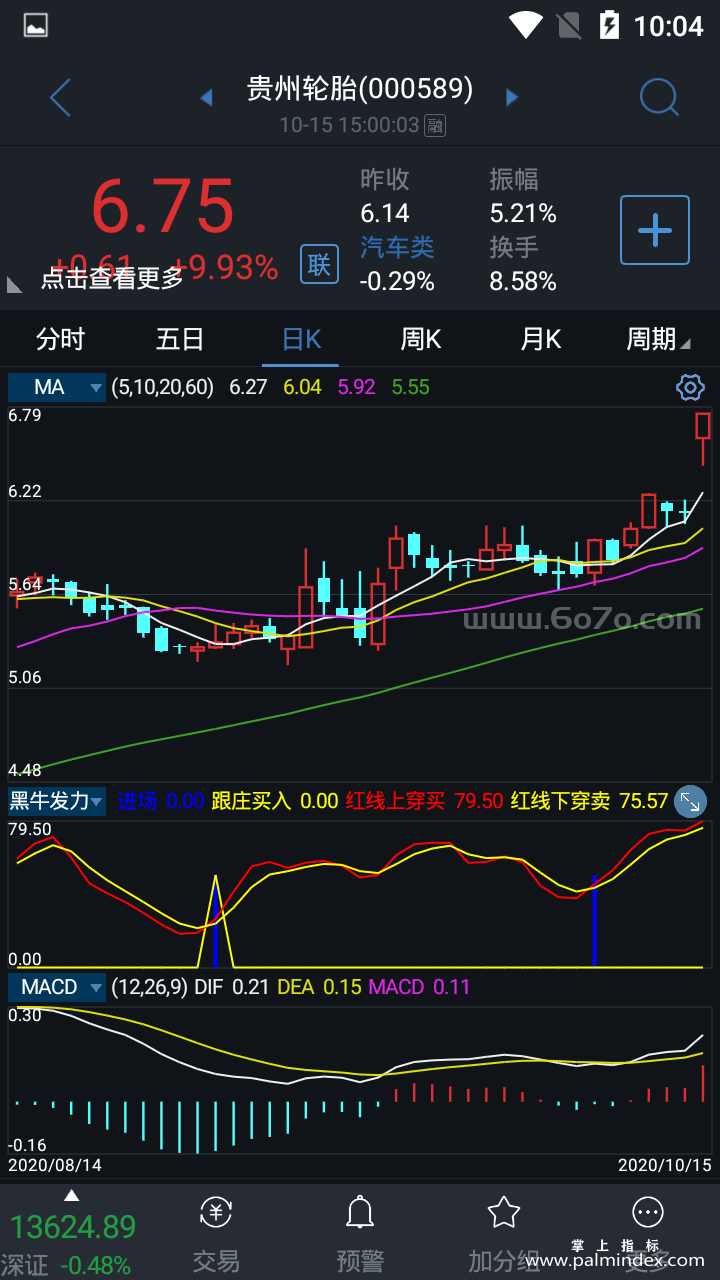Tap the timestamp 10-15 15:00:03
The width and height of the screenshot is (720, 1280).
(x=349, y=125)
